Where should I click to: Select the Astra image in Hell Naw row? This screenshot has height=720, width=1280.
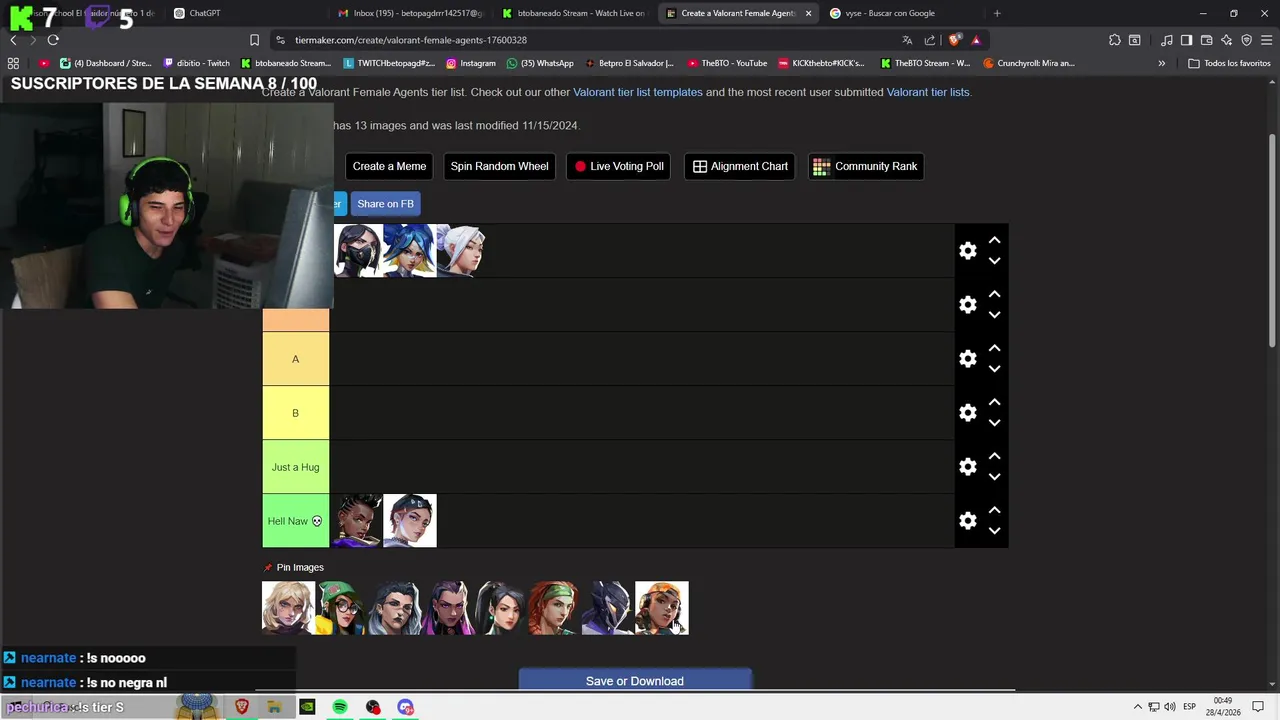tap(357, 521)
